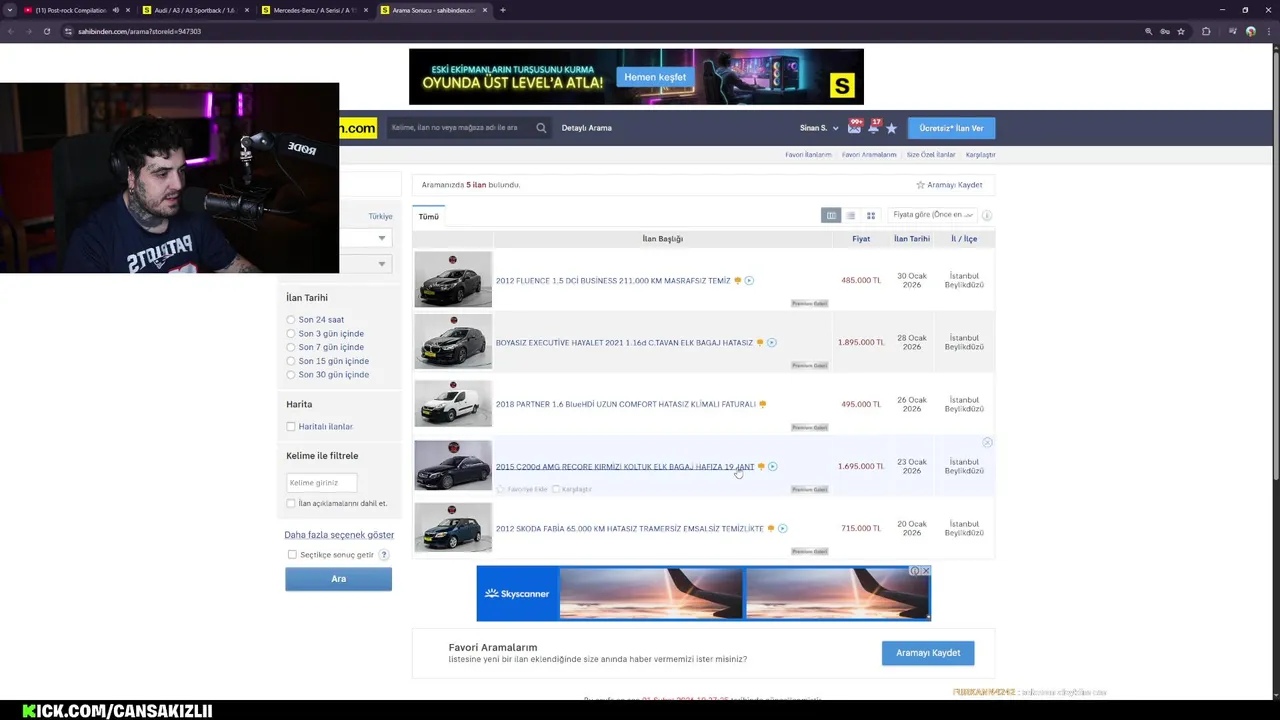Open a new browser tab
The width and height of the screenshot is (1280, 720).
[x=502, y=10]
